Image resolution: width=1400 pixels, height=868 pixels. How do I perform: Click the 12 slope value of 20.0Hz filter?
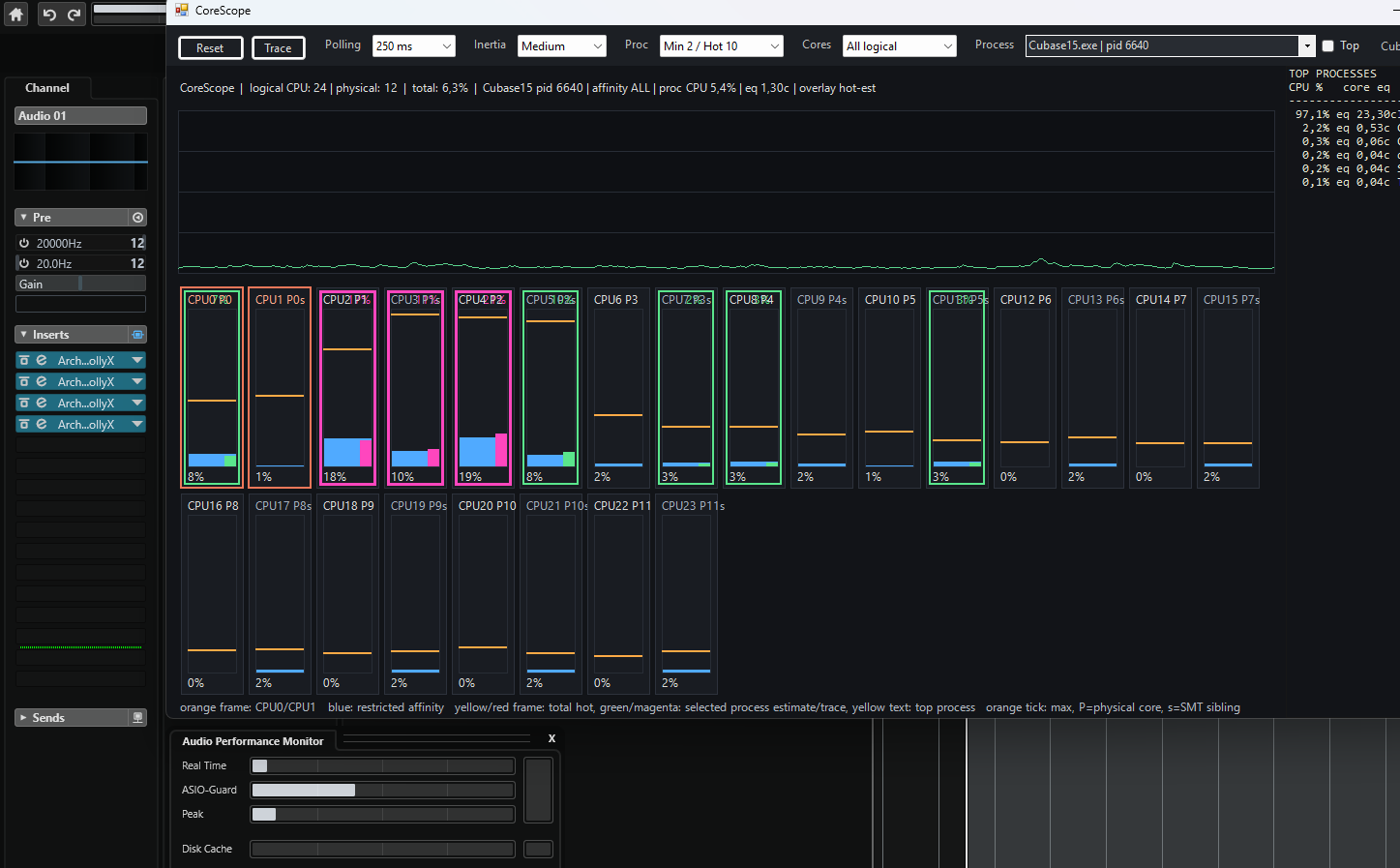point(137,263)
